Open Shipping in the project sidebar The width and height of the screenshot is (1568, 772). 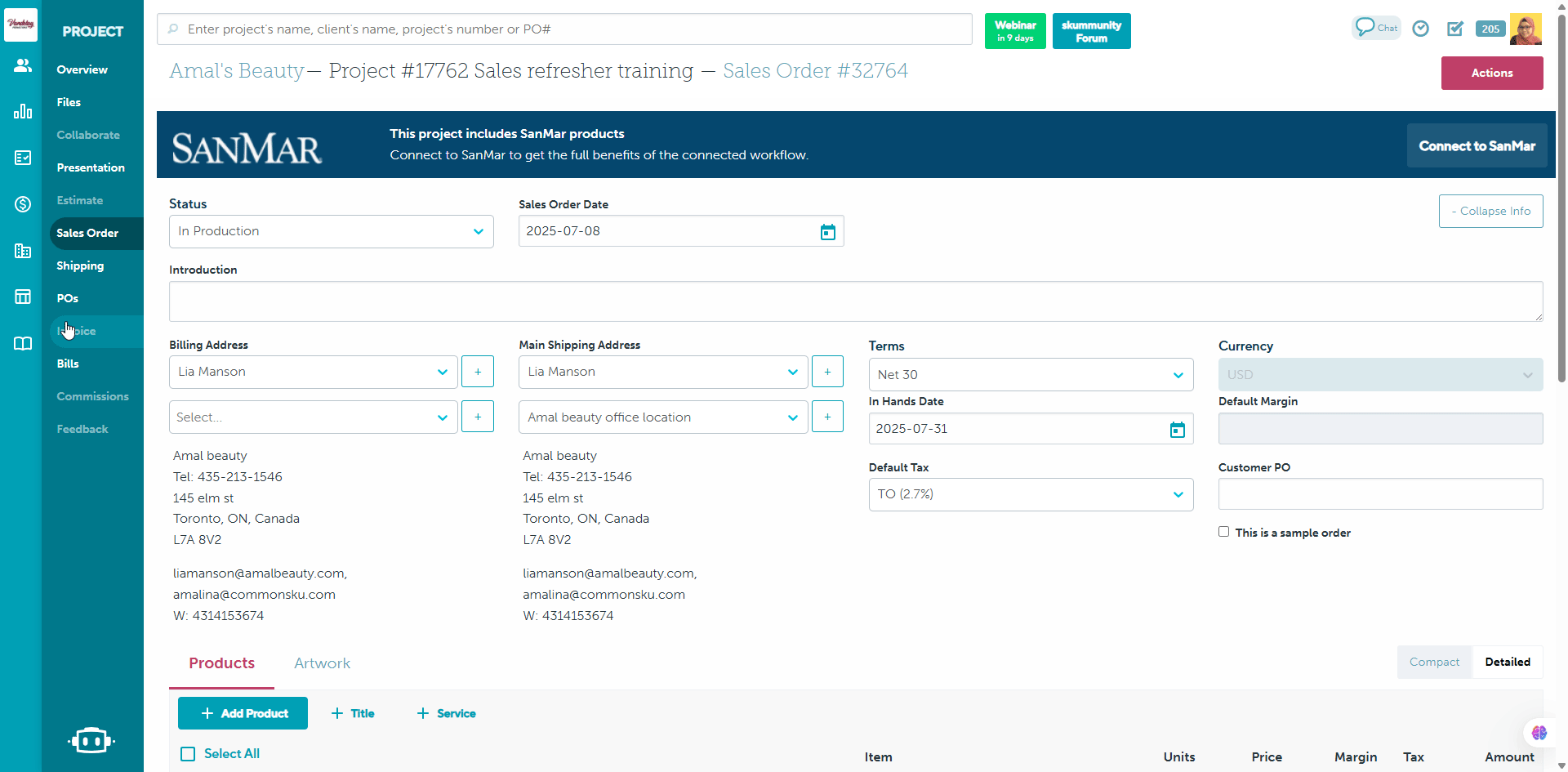(80, 266)
